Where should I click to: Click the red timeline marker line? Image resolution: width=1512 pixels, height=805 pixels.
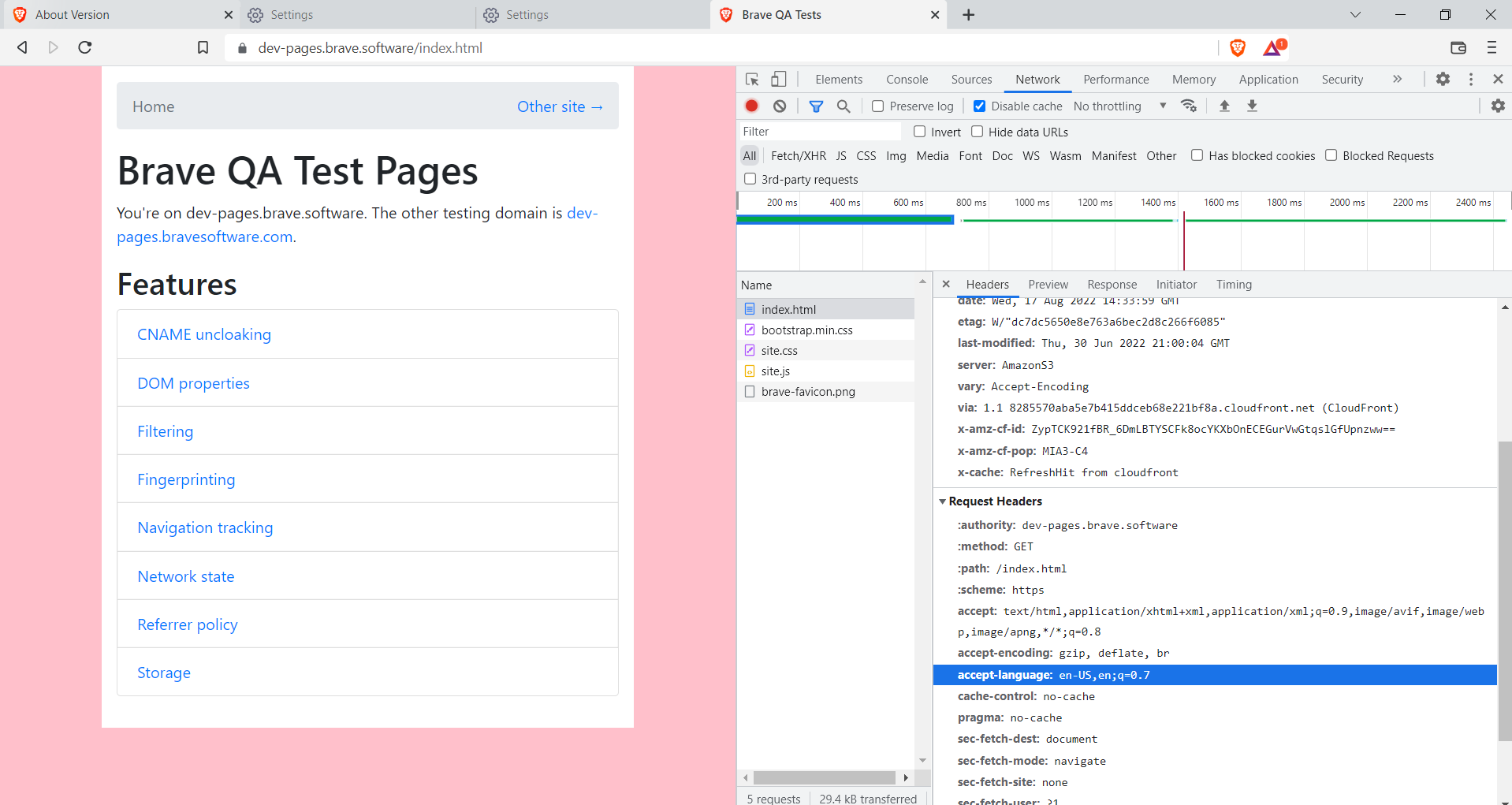click(x=1183, y=240)
